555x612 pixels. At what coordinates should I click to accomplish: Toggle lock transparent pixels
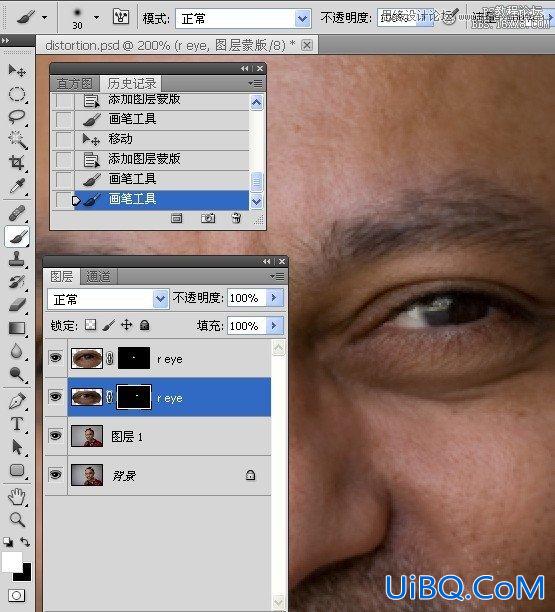tap(91, 325)
